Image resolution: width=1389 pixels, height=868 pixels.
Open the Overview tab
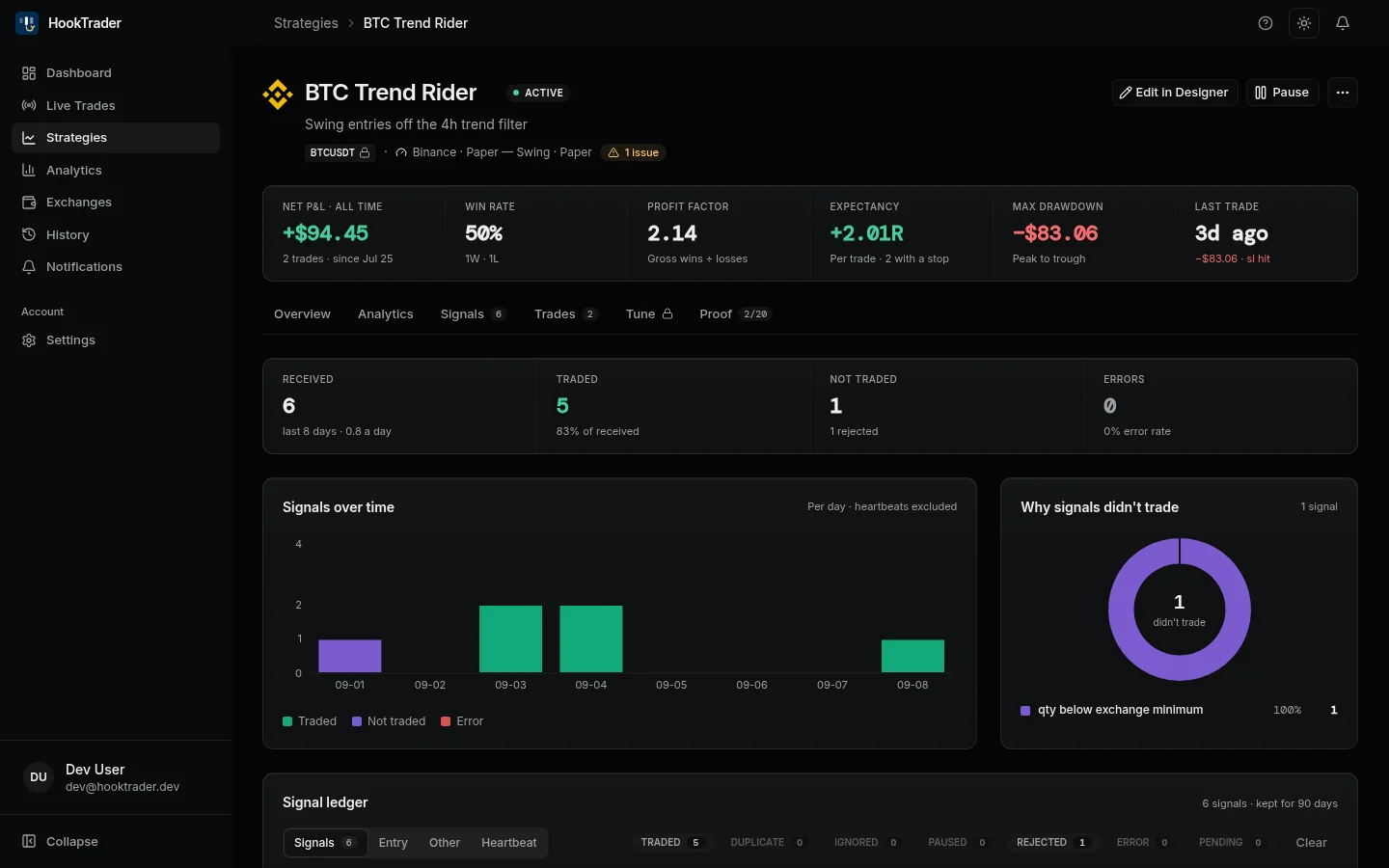pos(302,314)
